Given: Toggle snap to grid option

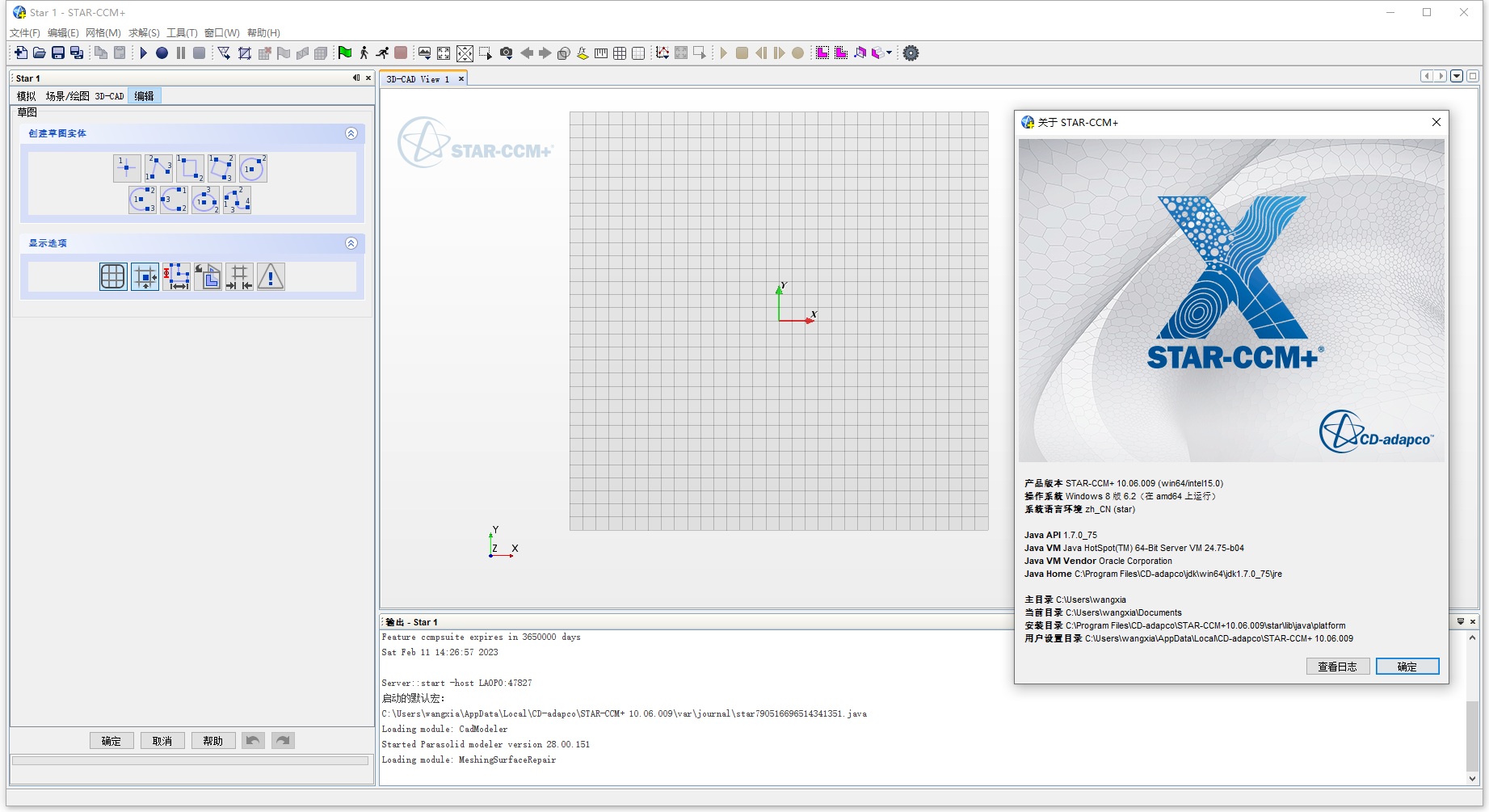Looking at the screenshot, I should tap(145, 277).
